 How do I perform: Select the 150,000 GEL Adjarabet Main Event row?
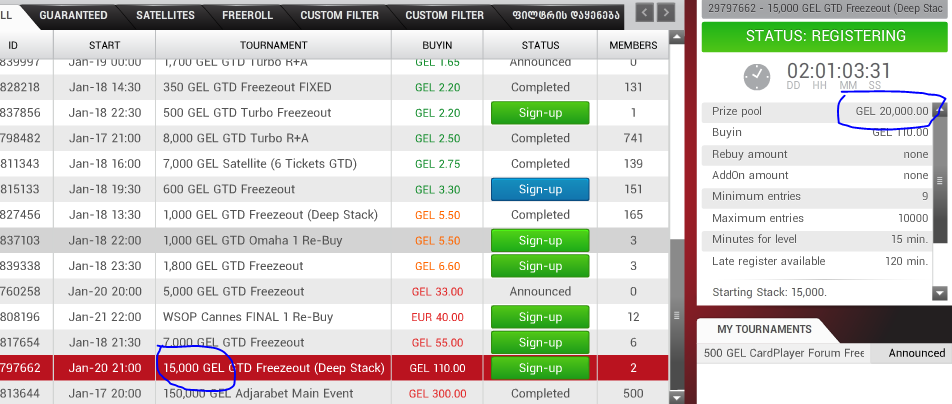[272, 394]
